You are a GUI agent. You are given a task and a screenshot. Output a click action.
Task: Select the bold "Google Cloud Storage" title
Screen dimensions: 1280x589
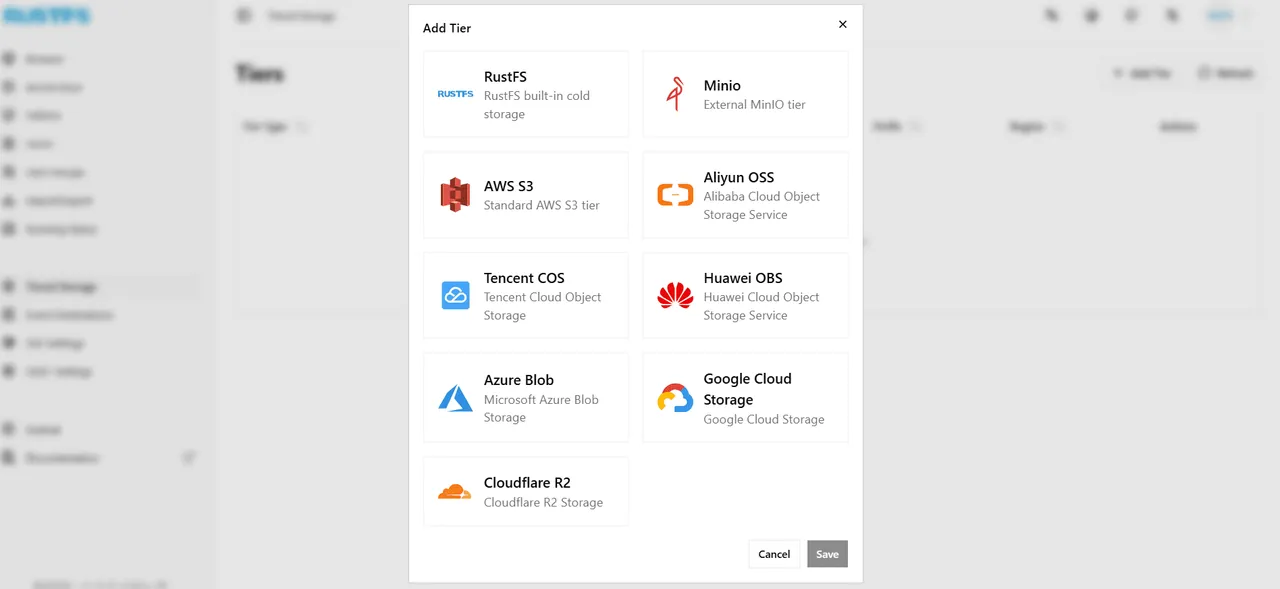tap(748, 389)
